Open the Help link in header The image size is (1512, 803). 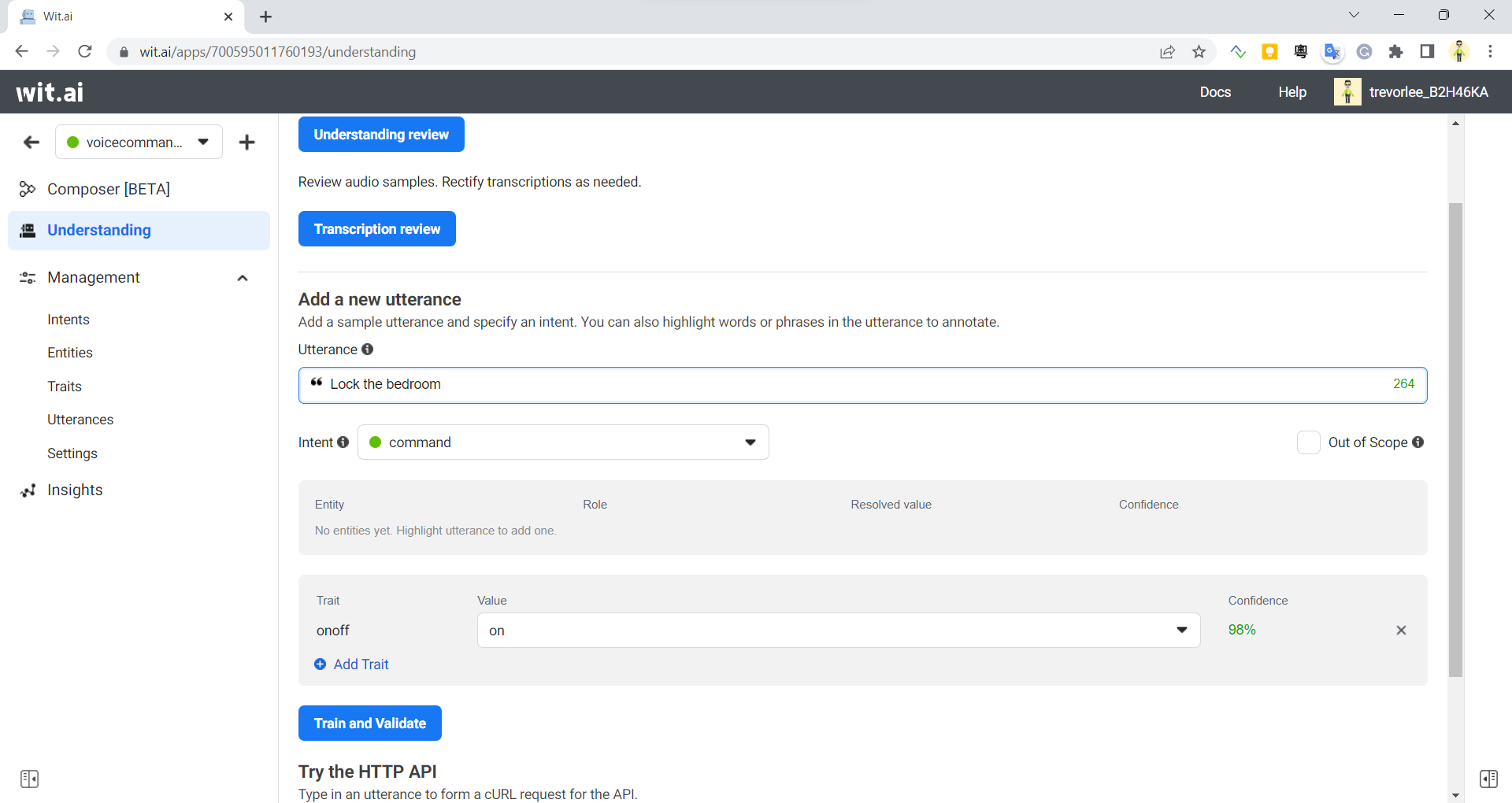(x=1292, y=92)
